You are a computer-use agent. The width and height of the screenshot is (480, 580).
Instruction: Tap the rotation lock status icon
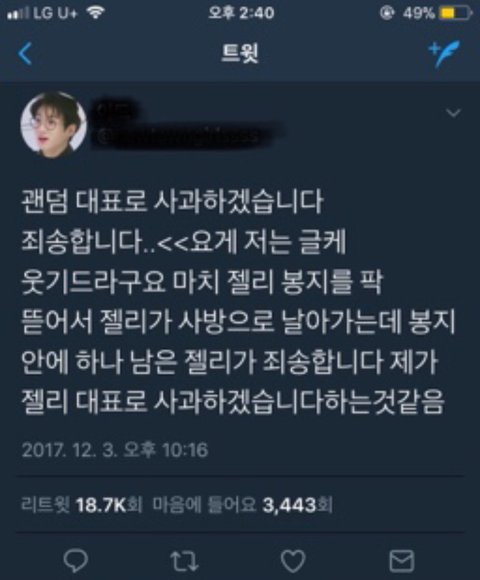coord(387,13)
